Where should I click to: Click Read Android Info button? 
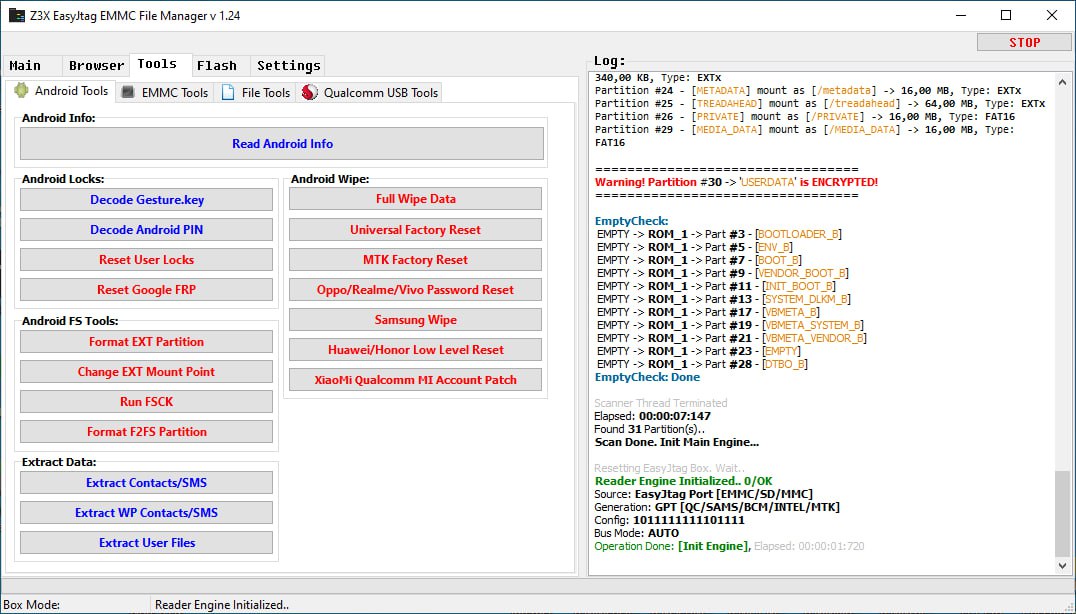pyautogui.click(x=282, y=144)
